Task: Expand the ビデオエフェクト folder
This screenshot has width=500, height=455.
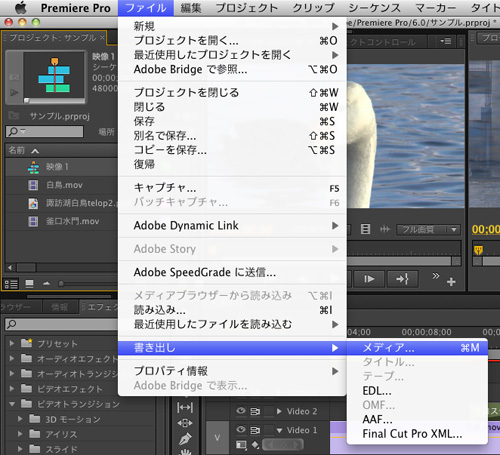Action: (12, 389)
